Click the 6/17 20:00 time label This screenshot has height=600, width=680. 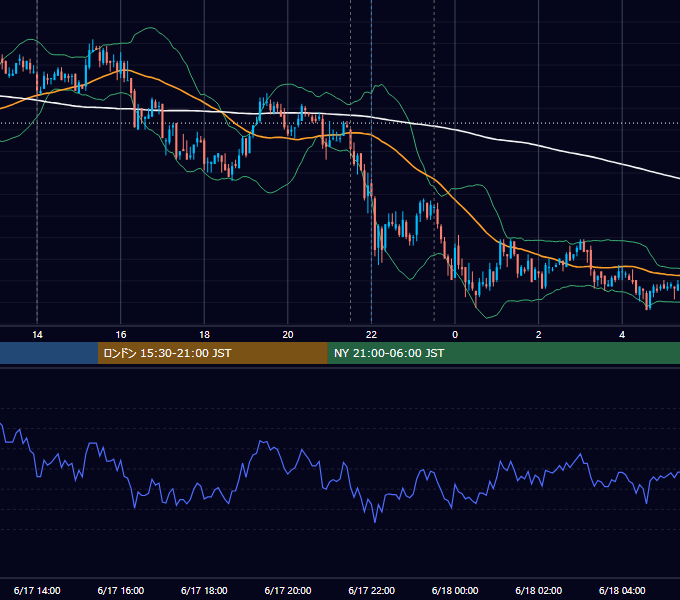point(288,590)
